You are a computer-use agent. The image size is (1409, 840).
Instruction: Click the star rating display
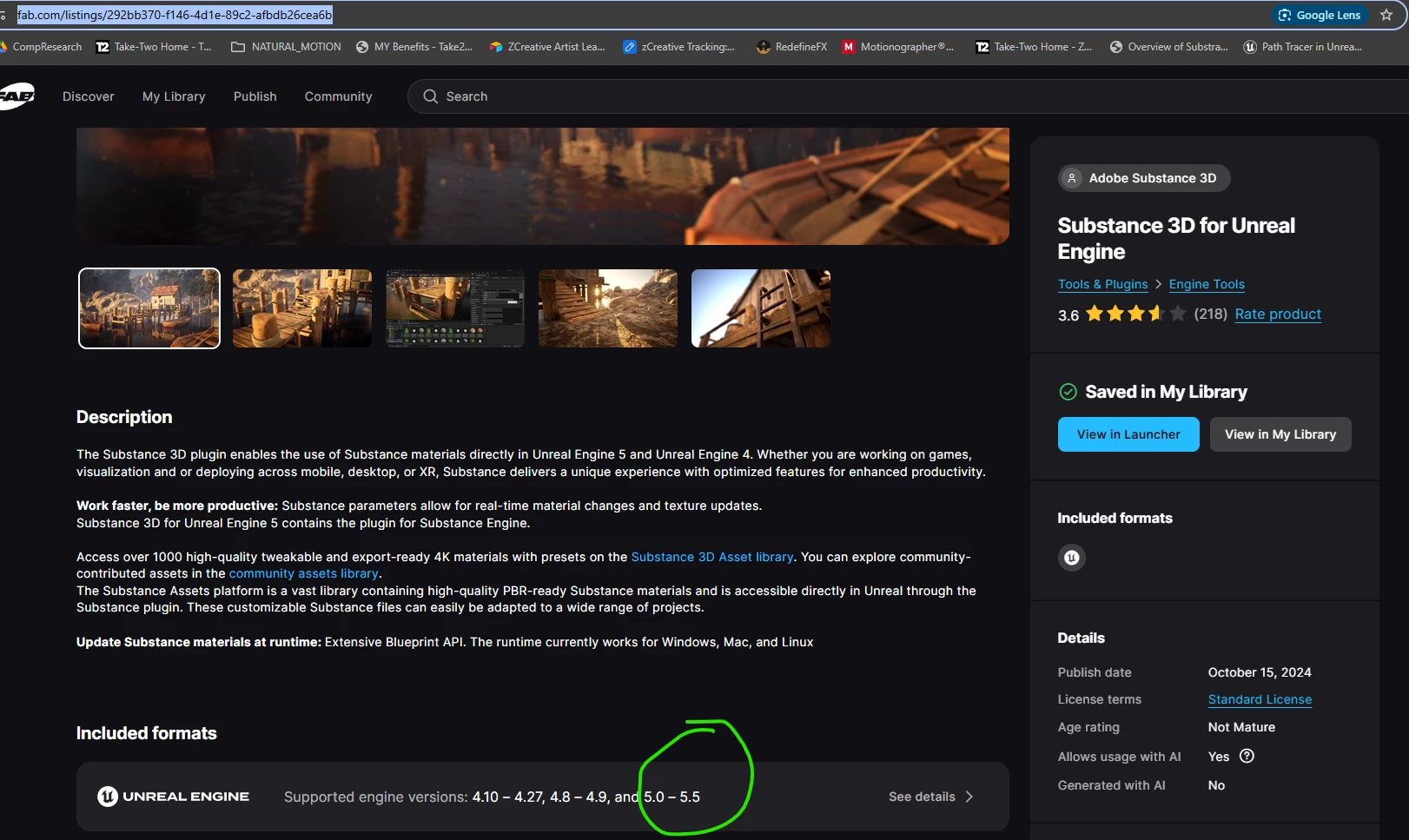pos(1135,314)
